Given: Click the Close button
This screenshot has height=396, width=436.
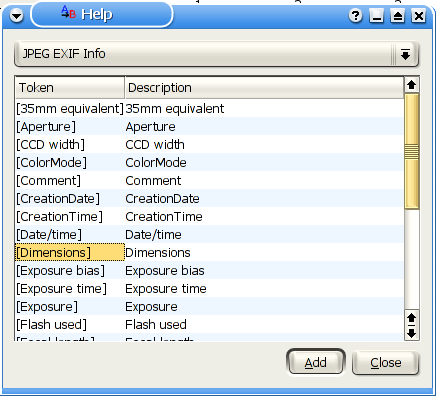Looking at the screenshot, I should (386, 362).
